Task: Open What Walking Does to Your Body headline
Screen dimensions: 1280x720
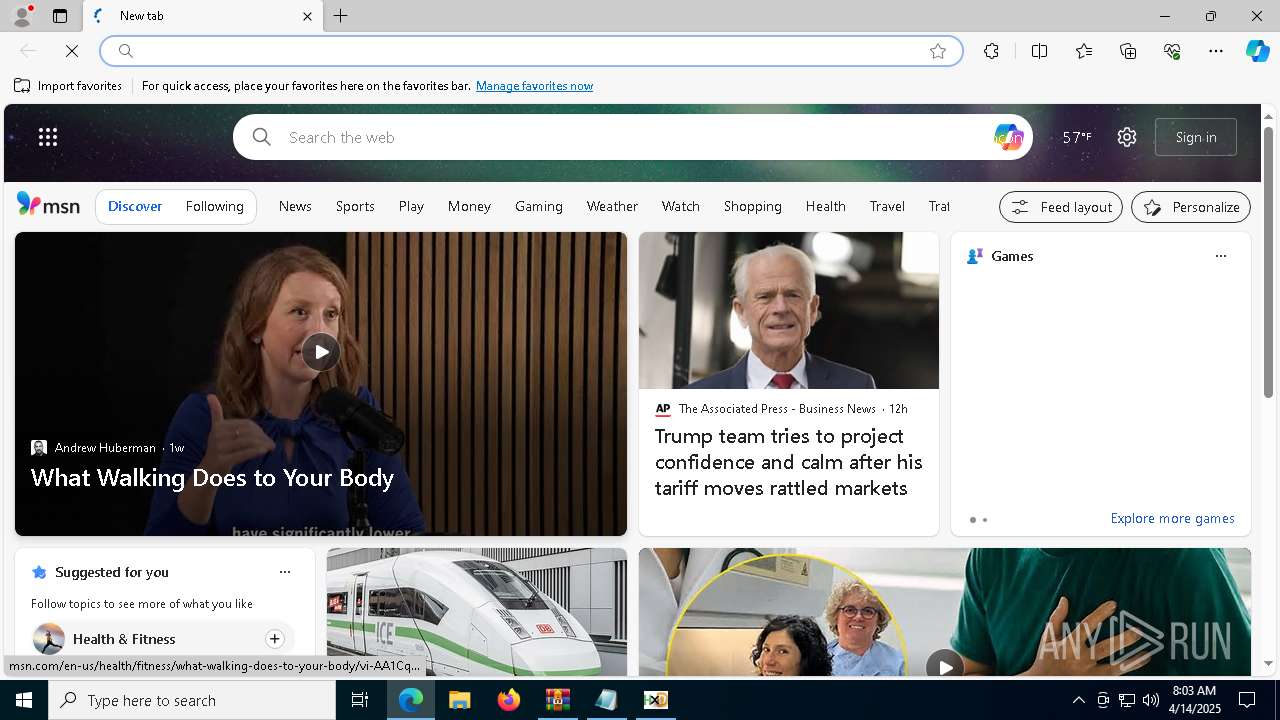Action: [x=212, y=477]
